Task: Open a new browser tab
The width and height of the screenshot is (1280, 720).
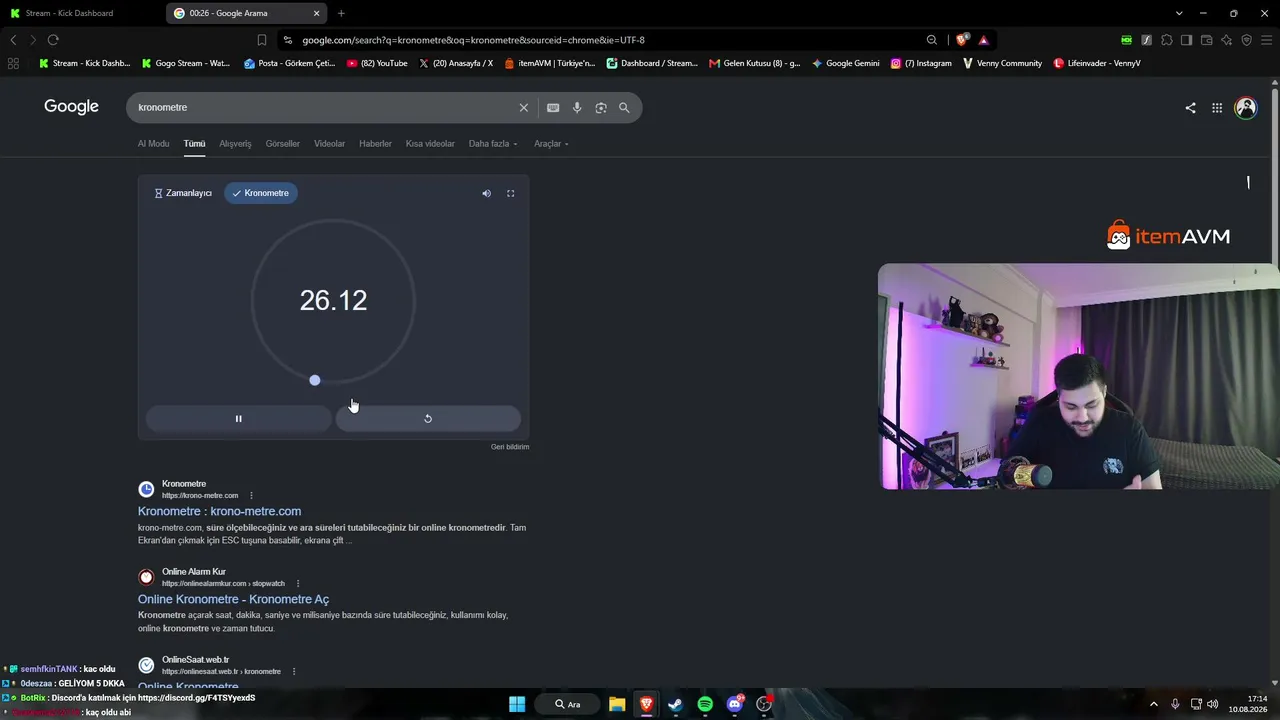Action: pyautogui.click(x=341, y=13)
